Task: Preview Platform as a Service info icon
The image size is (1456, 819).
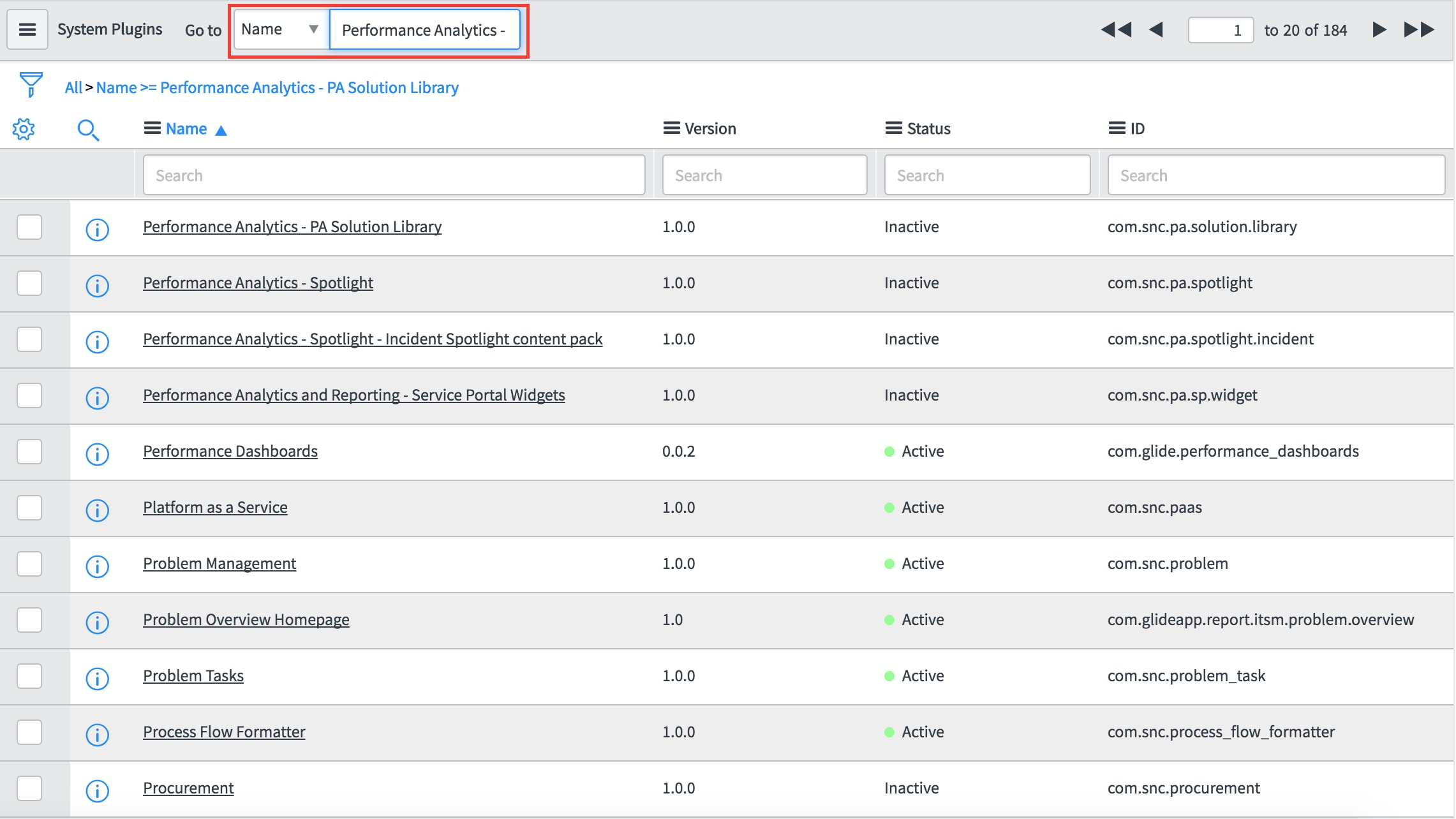Action: [98, 510]
